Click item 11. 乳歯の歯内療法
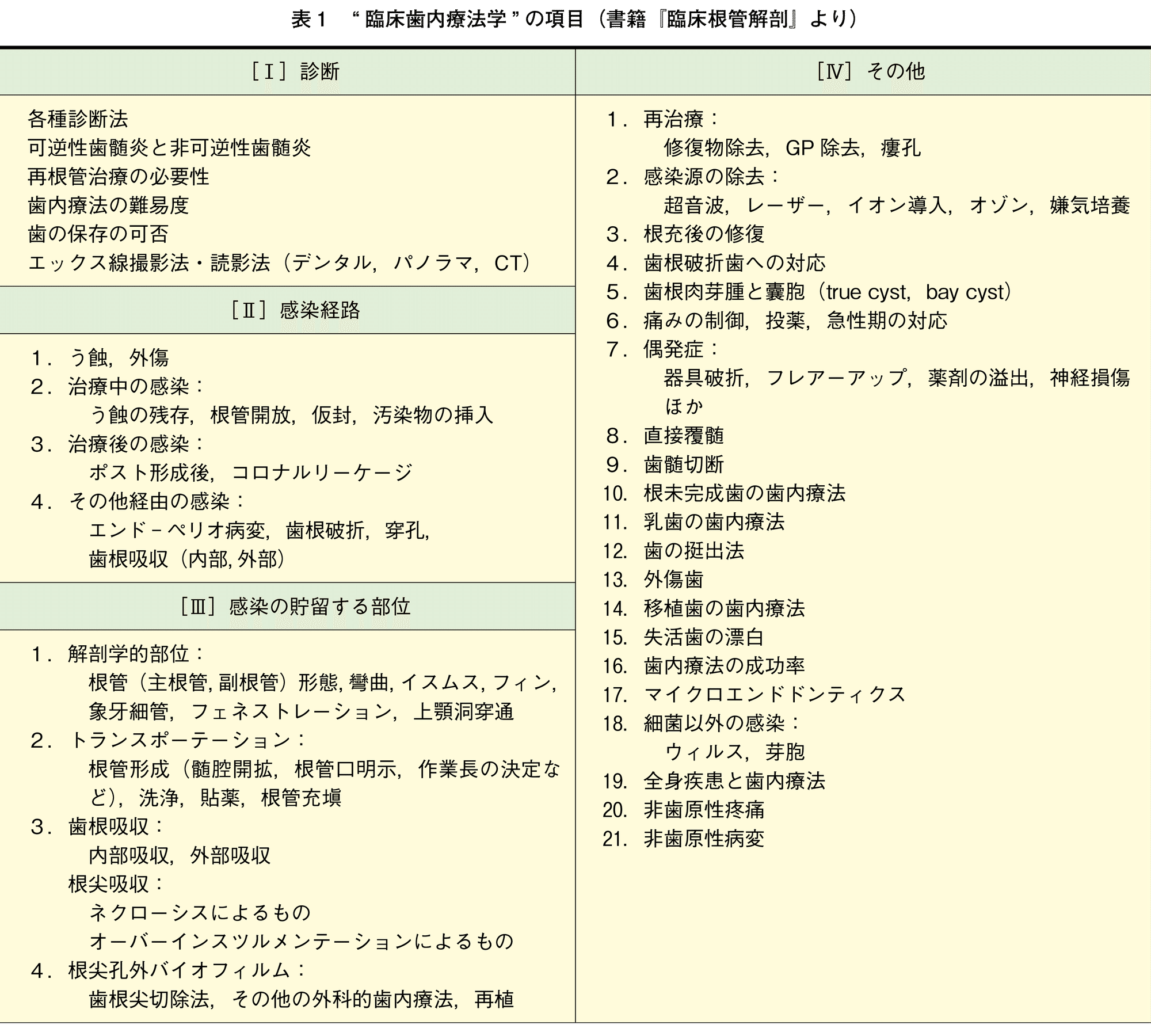 694,522
